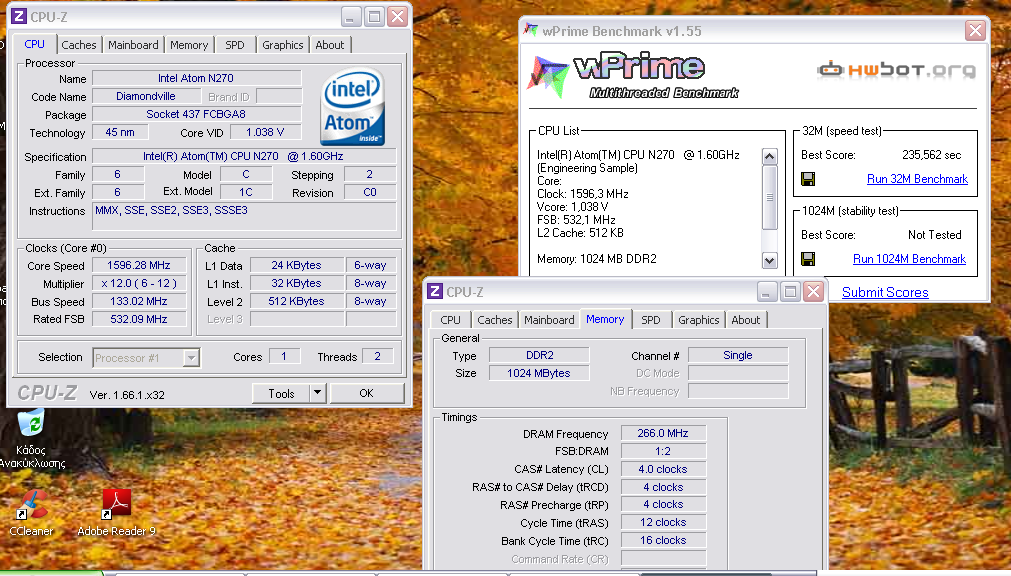
Task: Click the Cycle Time tRAS 12 clocks value
Action: (663, 522)
